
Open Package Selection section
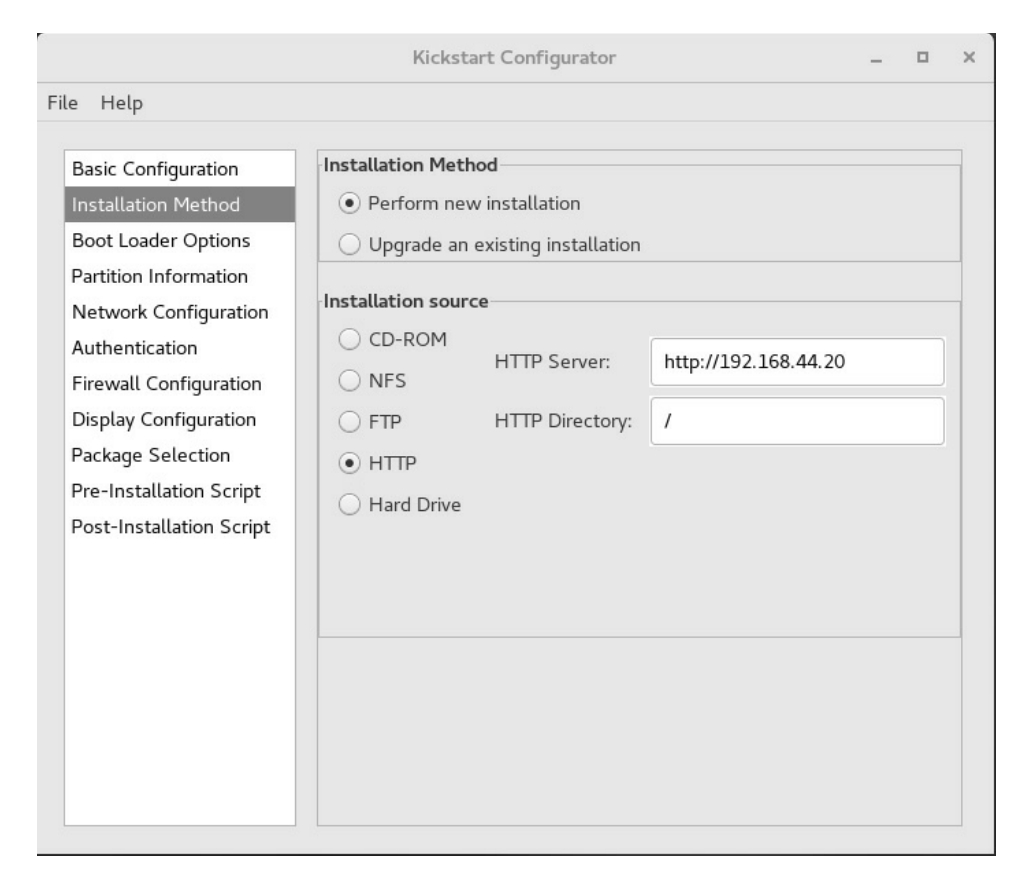pos(151,455)
